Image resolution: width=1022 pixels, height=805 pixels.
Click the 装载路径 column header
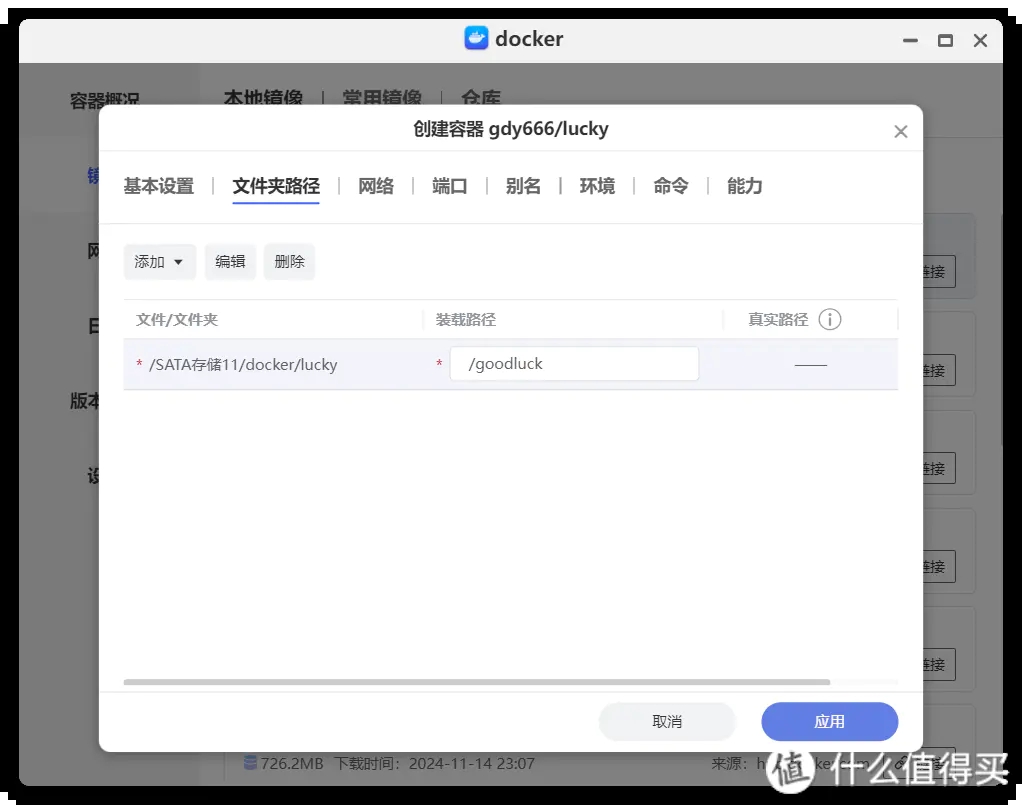[465, 319]
